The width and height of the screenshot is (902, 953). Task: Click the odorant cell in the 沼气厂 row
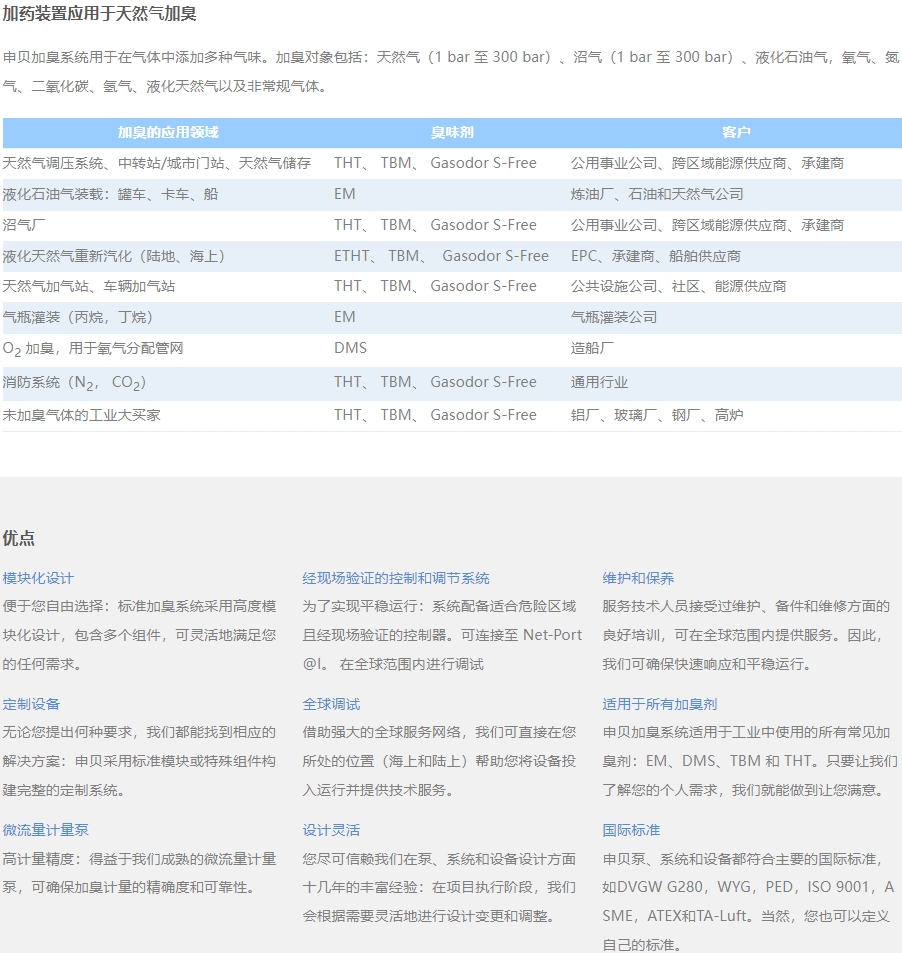tap(435, 225)
